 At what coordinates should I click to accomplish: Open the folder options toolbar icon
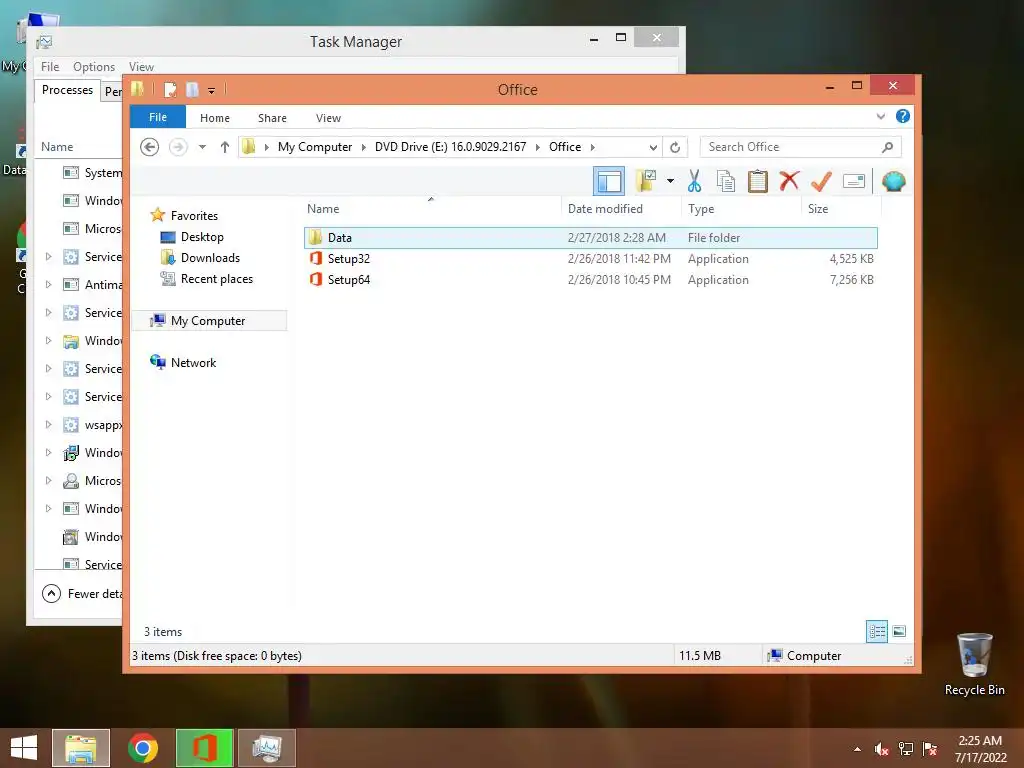pos(646,181)
